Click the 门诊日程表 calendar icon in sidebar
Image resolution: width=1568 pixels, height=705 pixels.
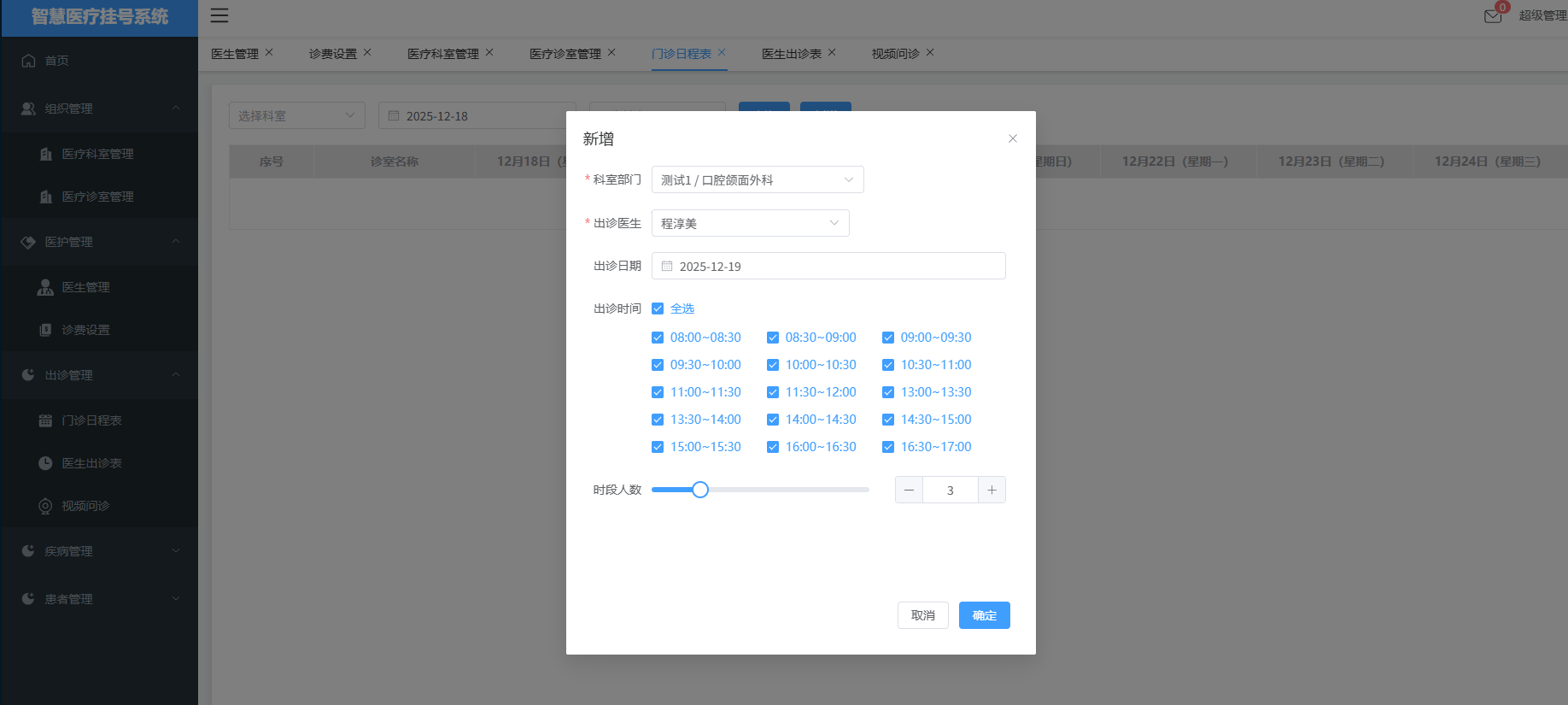(x=46, y=420)
